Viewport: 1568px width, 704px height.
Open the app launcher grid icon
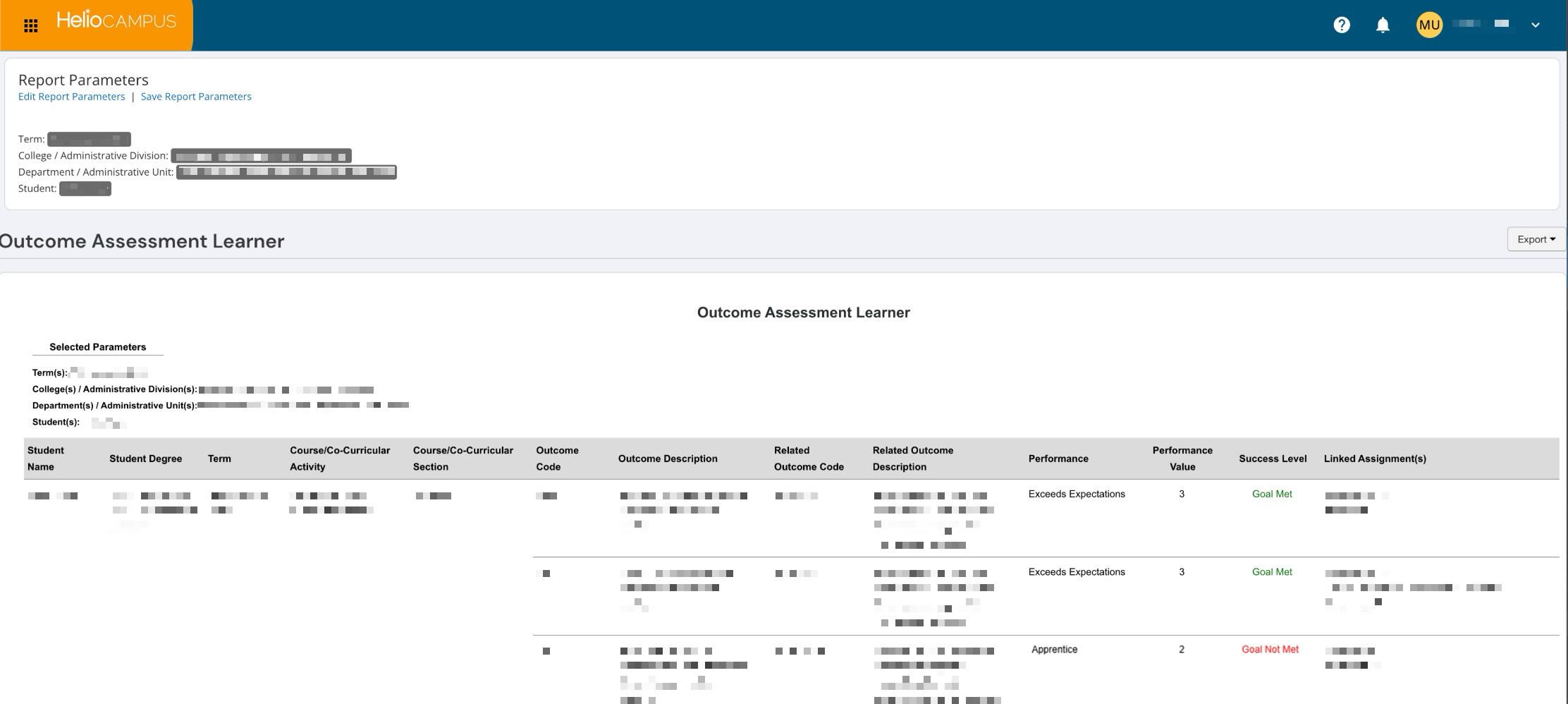pos(30,26)
